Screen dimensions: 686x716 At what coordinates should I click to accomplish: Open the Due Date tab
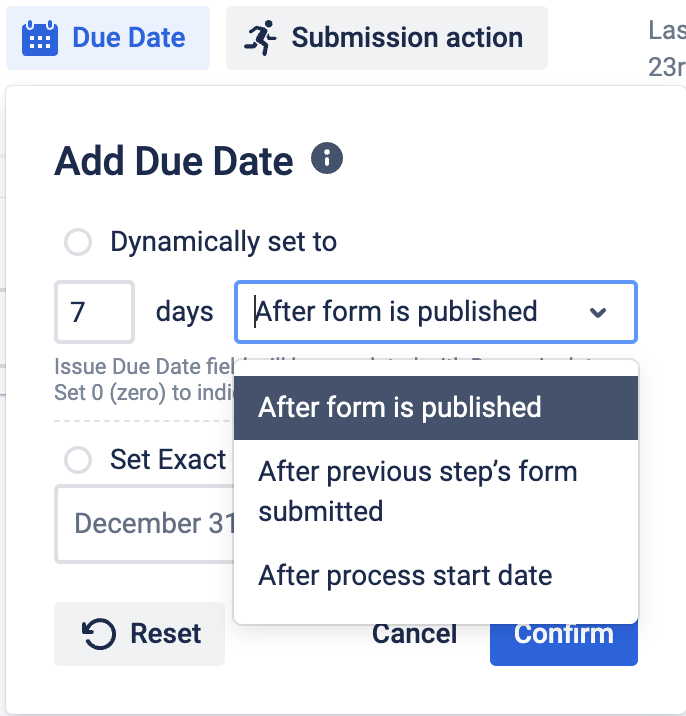tap(108, 39)
